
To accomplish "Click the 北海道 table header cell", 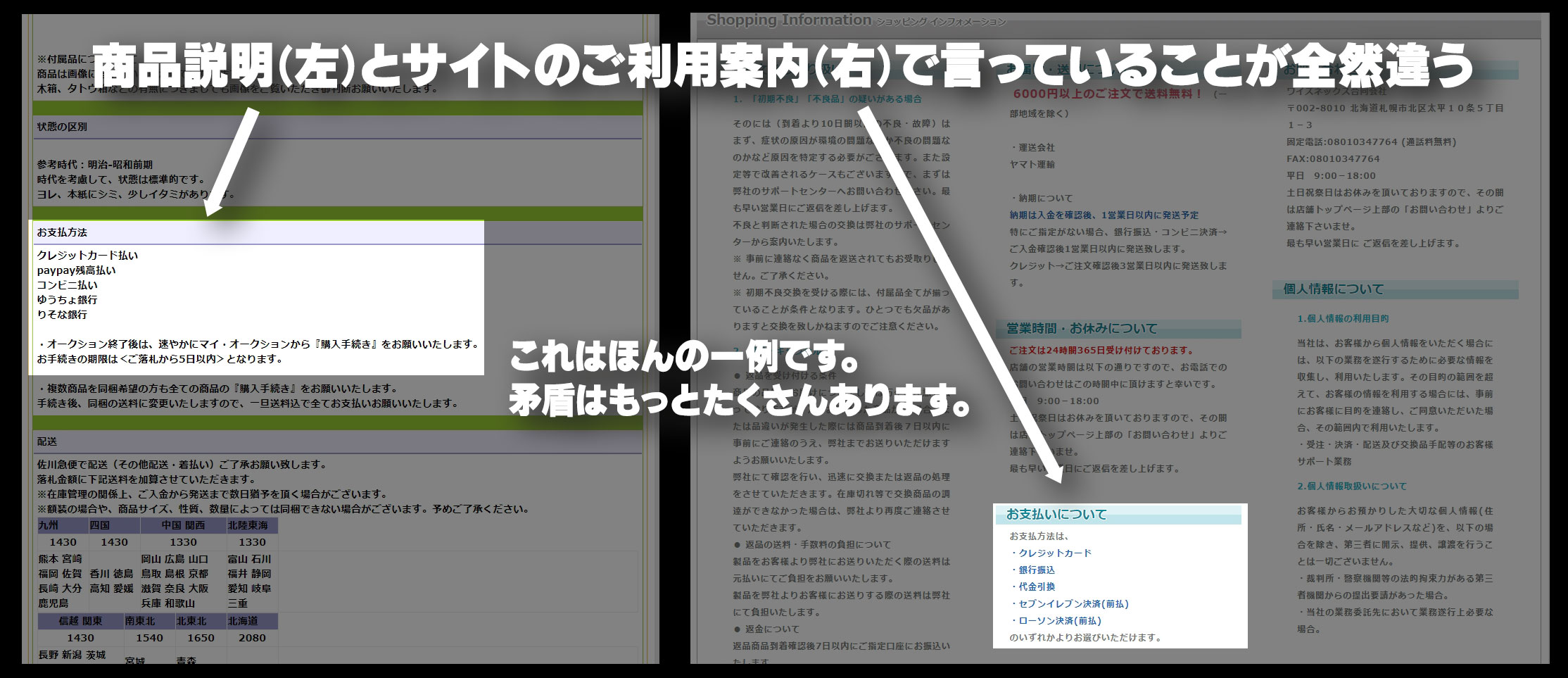I will [x=252, y=621].
